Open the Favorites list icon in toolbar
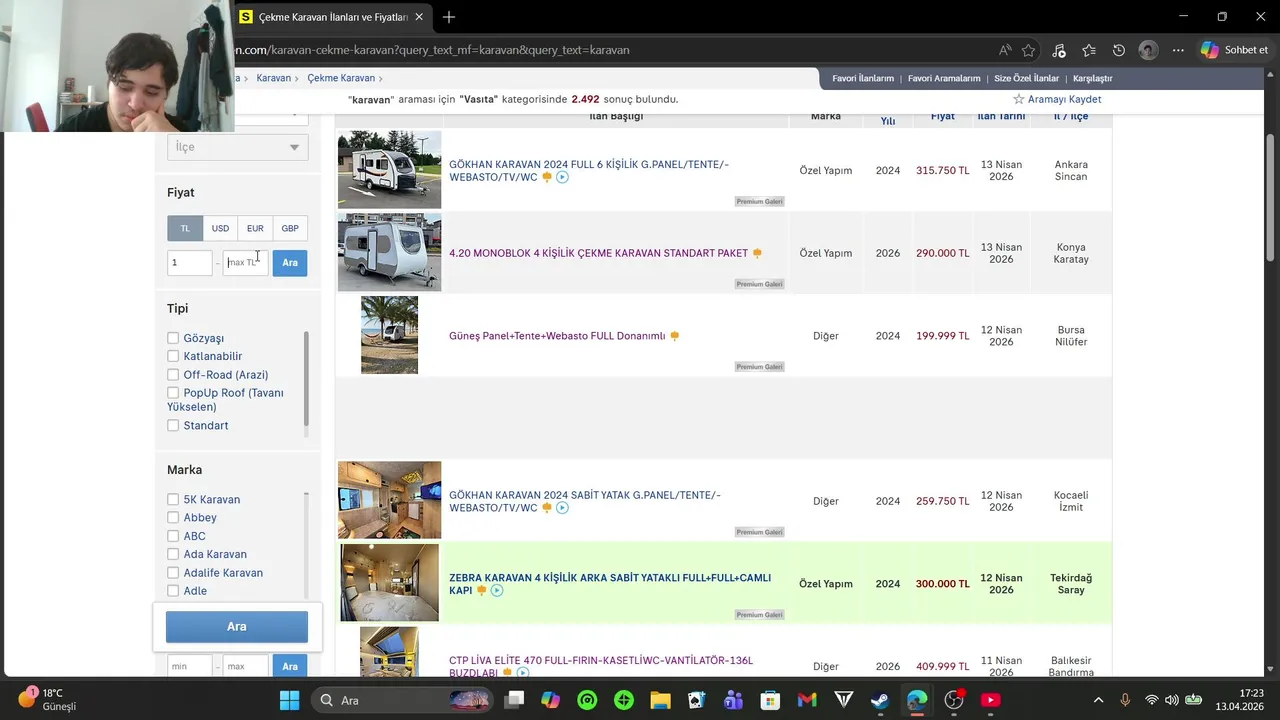1280x720 pixels. [x=1089, y=50]
